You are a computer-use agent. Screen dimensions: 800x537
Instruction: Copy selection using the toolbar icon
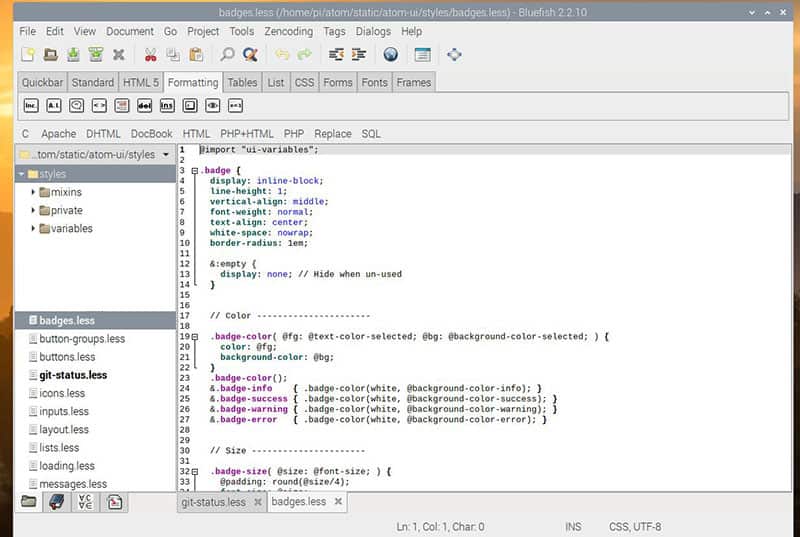(173, 55)
